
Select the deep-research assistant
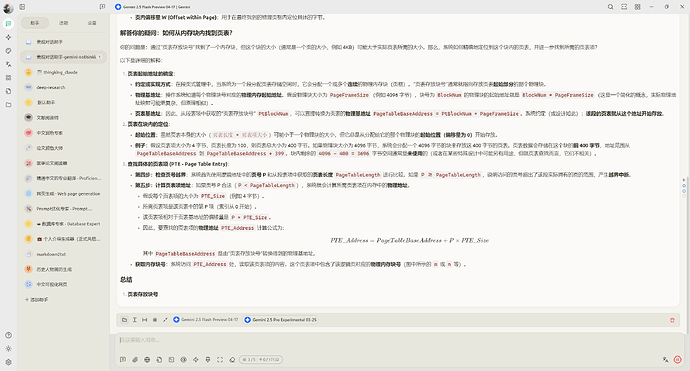63,87
